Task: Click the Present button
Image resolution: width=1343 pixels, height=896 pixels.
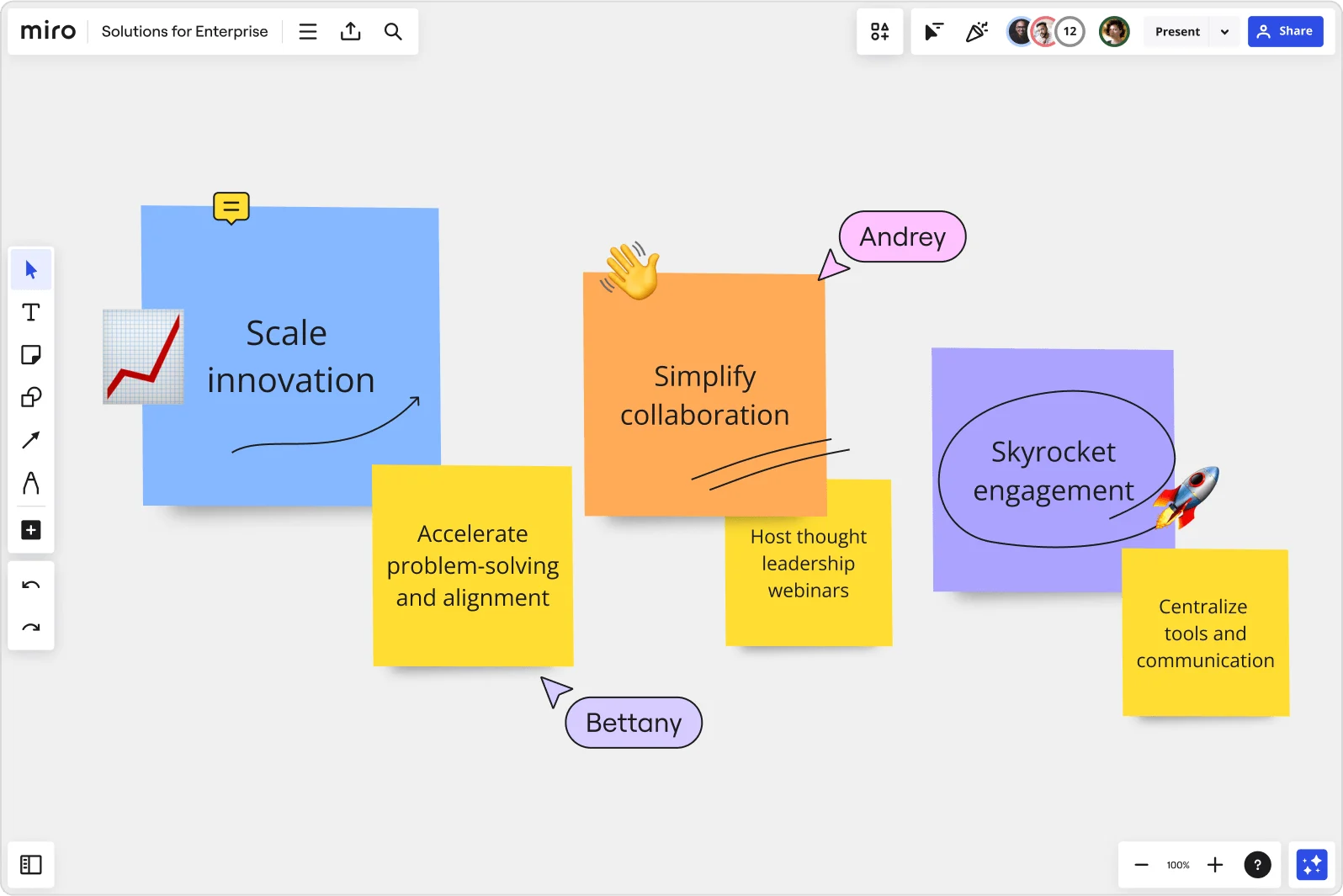Action: (x=1177, y=32)
